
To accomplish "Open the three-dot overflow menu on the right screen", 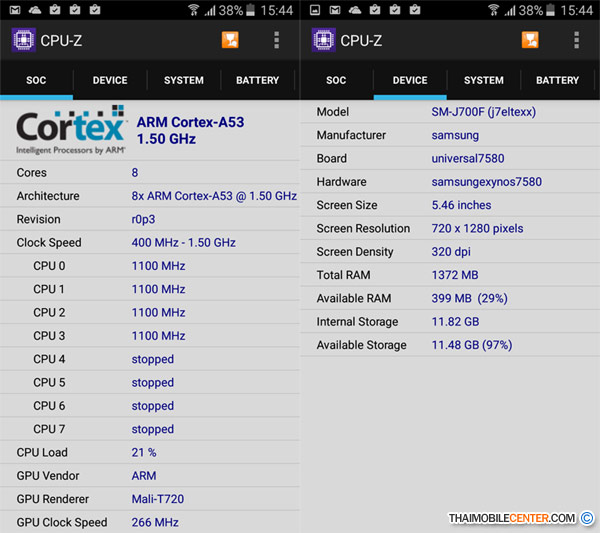I will tap(577, 41).
